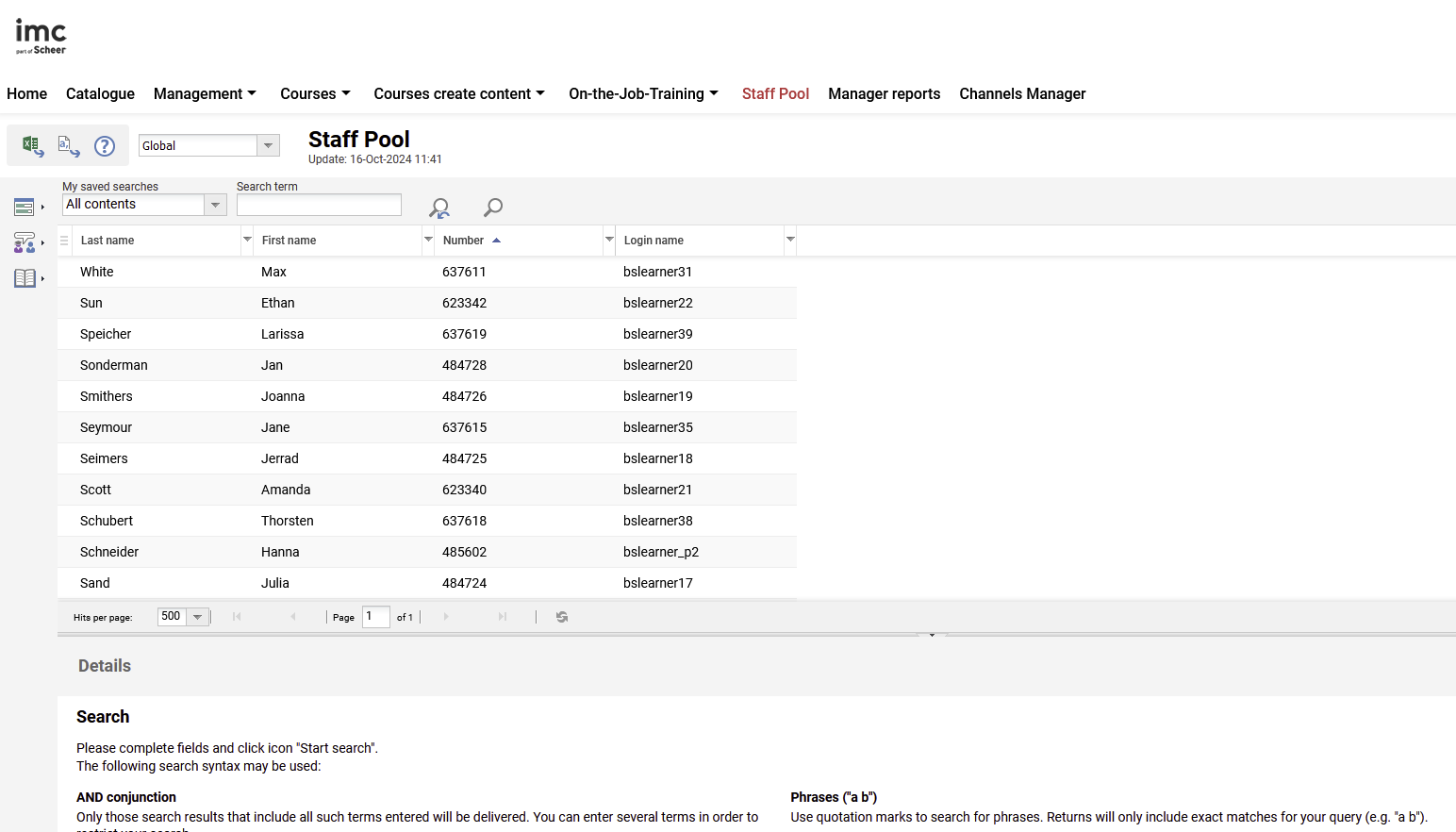Click the reset search magnifier icon
Image resolution: width=1456 pixels, height=832 pixels.
(439, 208)
